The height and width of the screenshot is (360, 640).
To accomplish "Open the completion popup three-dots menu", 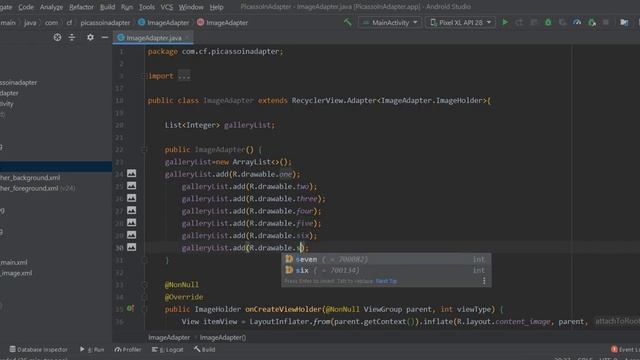I will point(484,281).
